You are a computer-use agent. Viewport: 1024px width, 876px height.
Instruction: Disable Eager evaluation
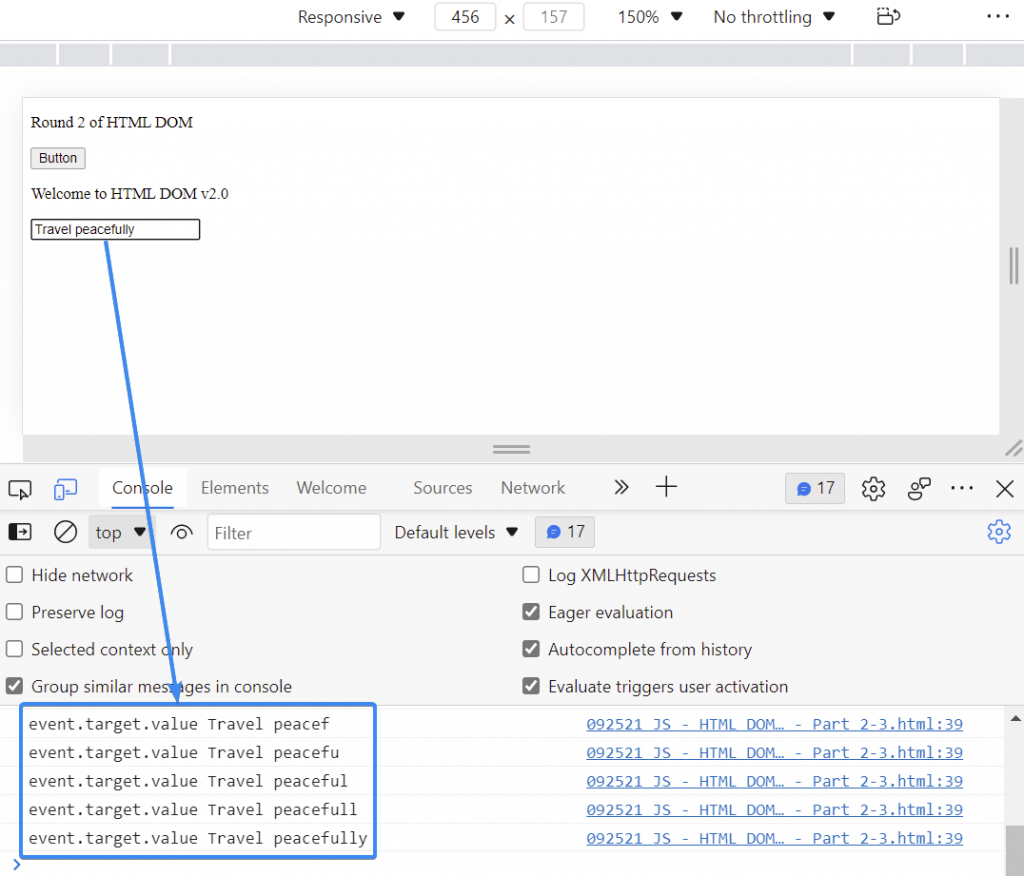pos(531,612)
